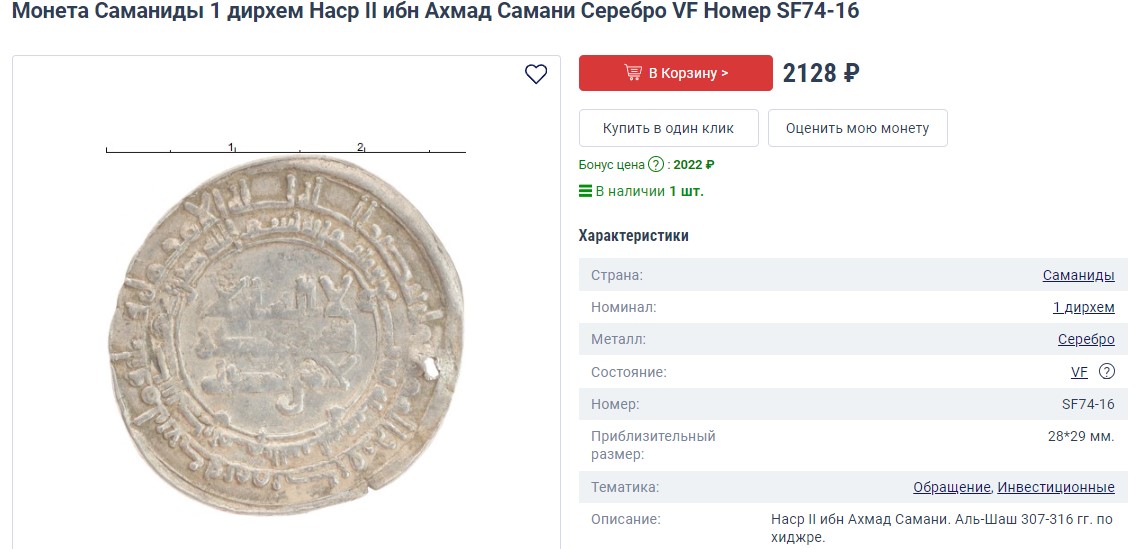
Task: Open the "Серебро" metal link
Action: [x=1086, y=339]
